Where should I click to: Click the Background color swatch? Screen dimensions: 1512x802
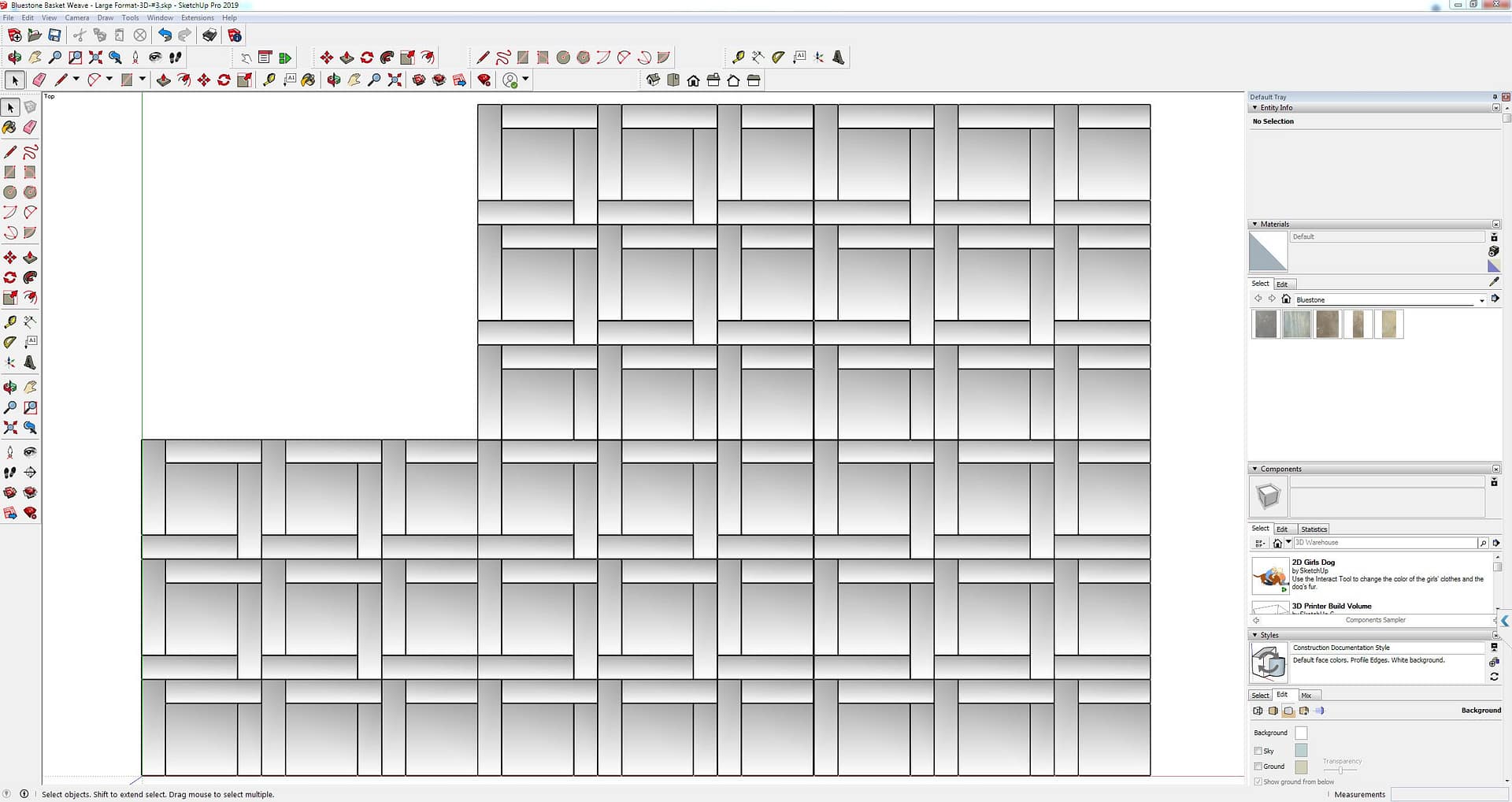pos(1301,733)
